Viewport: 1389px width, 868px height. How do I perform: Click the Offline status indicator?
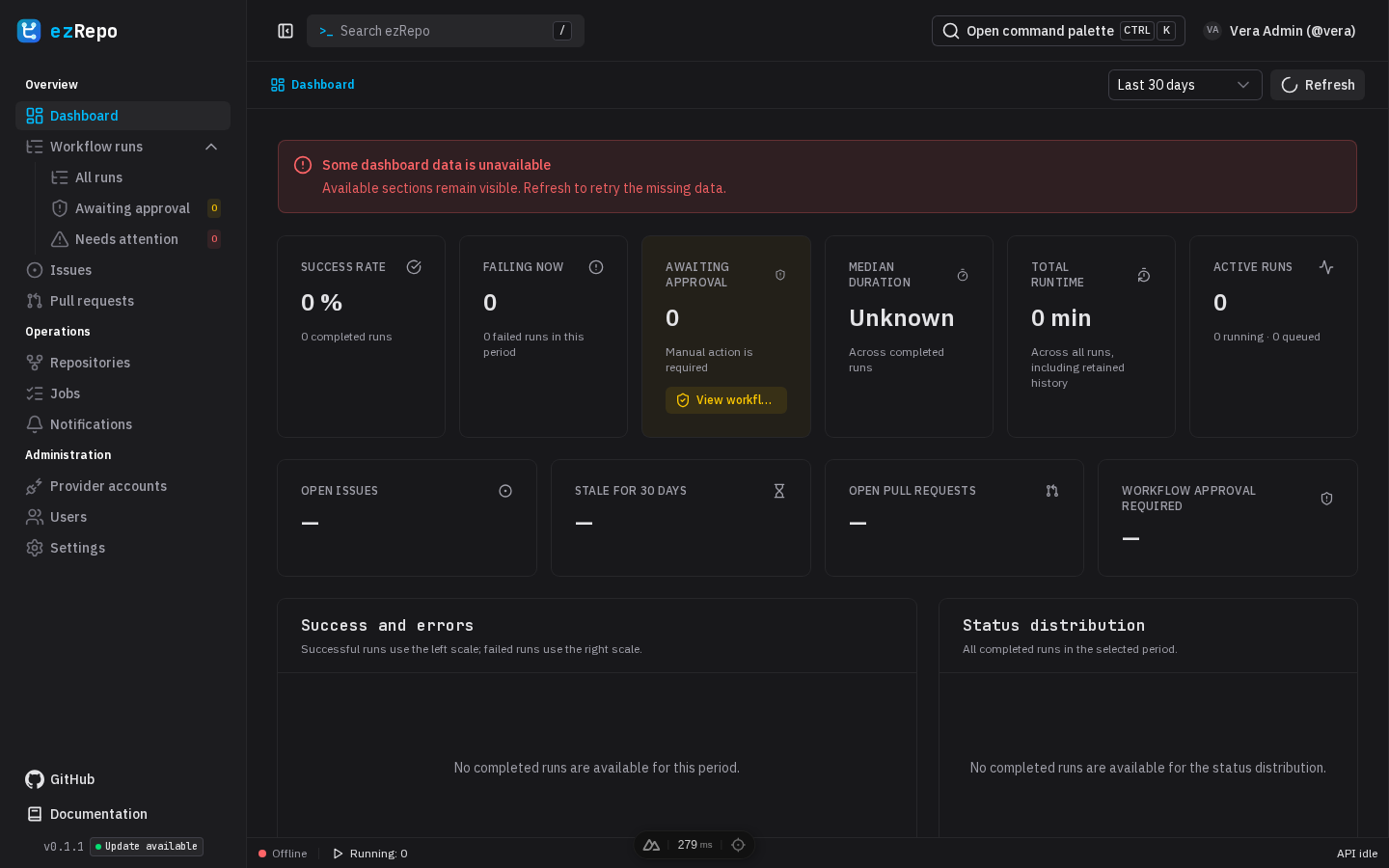[x=283, y=854]
